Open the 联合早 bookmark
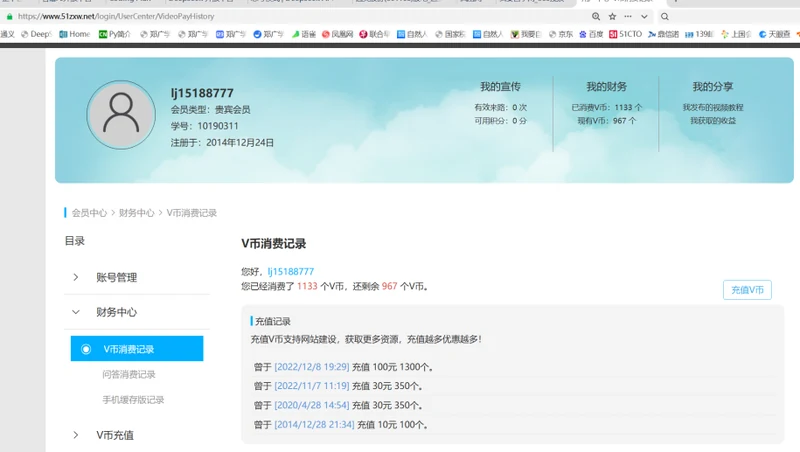The height and width of the screenshot is (452, 800). pyautogui.click(x=374, y=34)
